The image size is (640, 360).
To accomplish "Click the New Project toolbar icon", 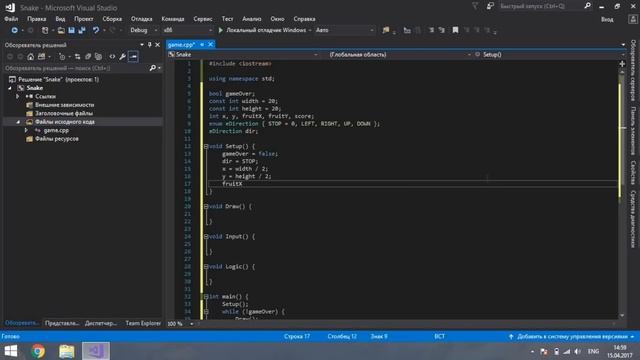I will tap(45, 30).
